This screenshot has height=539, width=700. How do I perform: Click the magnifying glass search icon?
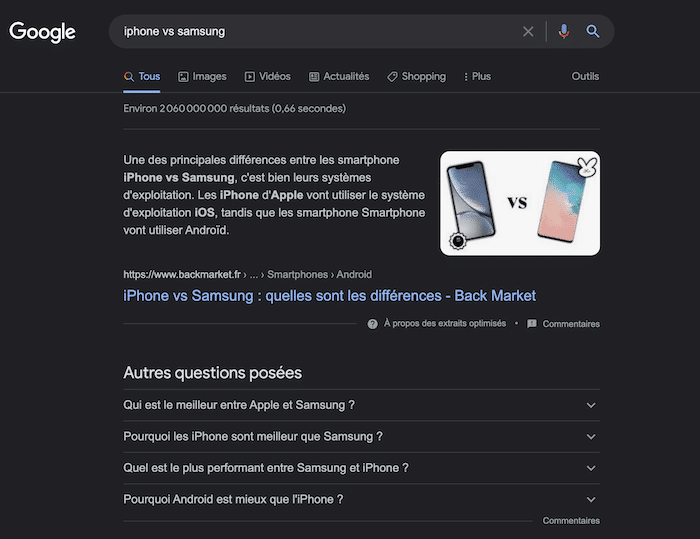[593, 32]
